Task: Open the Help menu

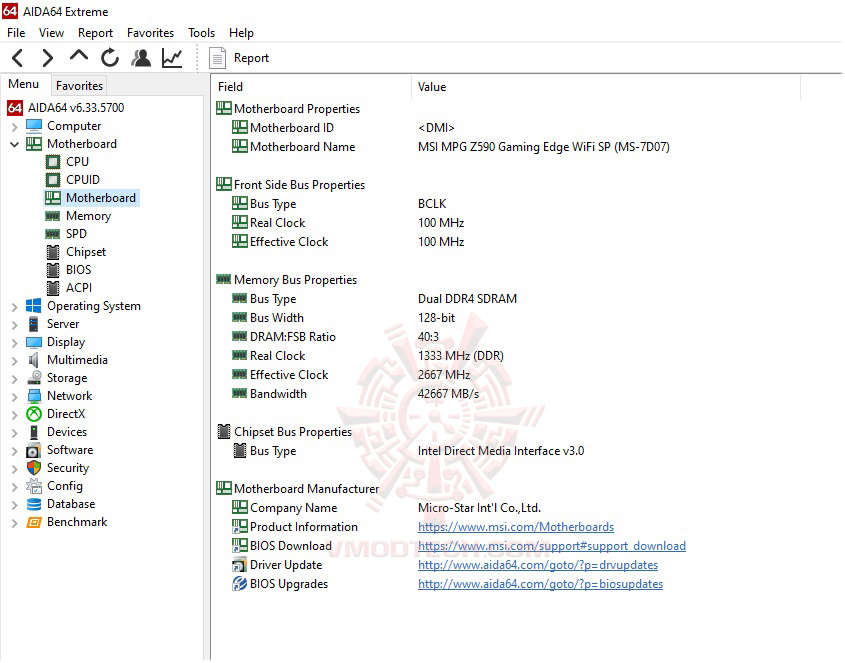Action: coord(241,33)
